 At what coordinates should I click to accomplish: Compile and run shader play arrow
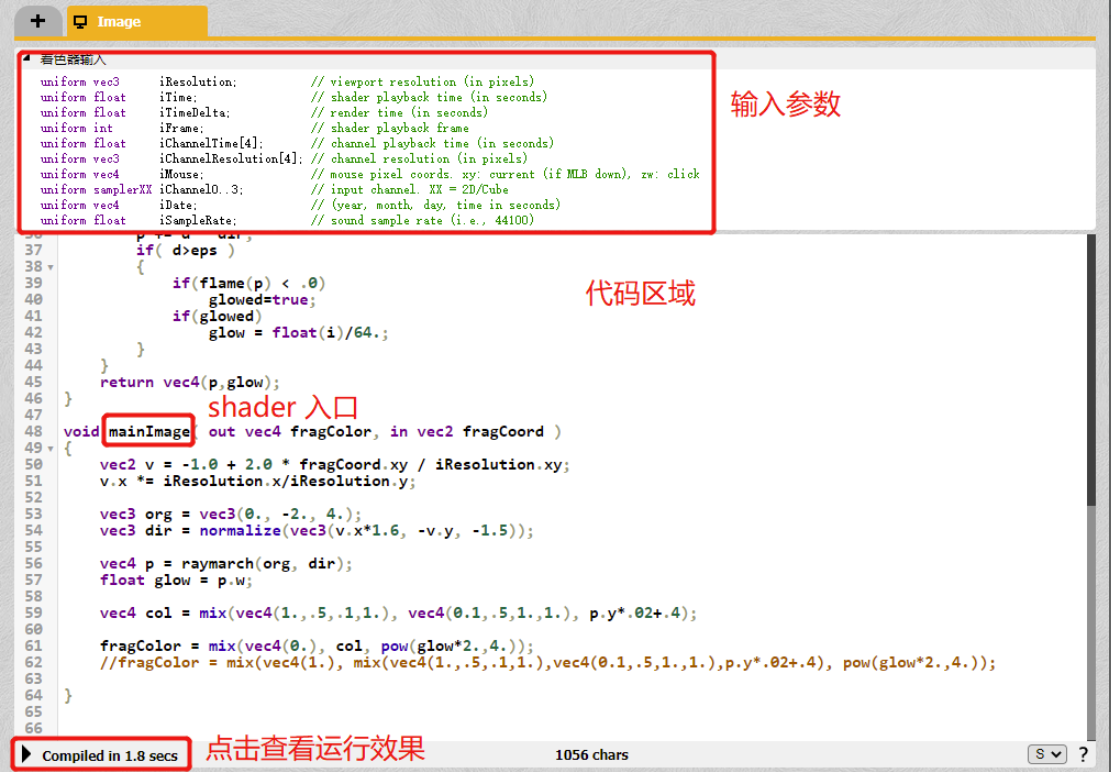point(26,754)
